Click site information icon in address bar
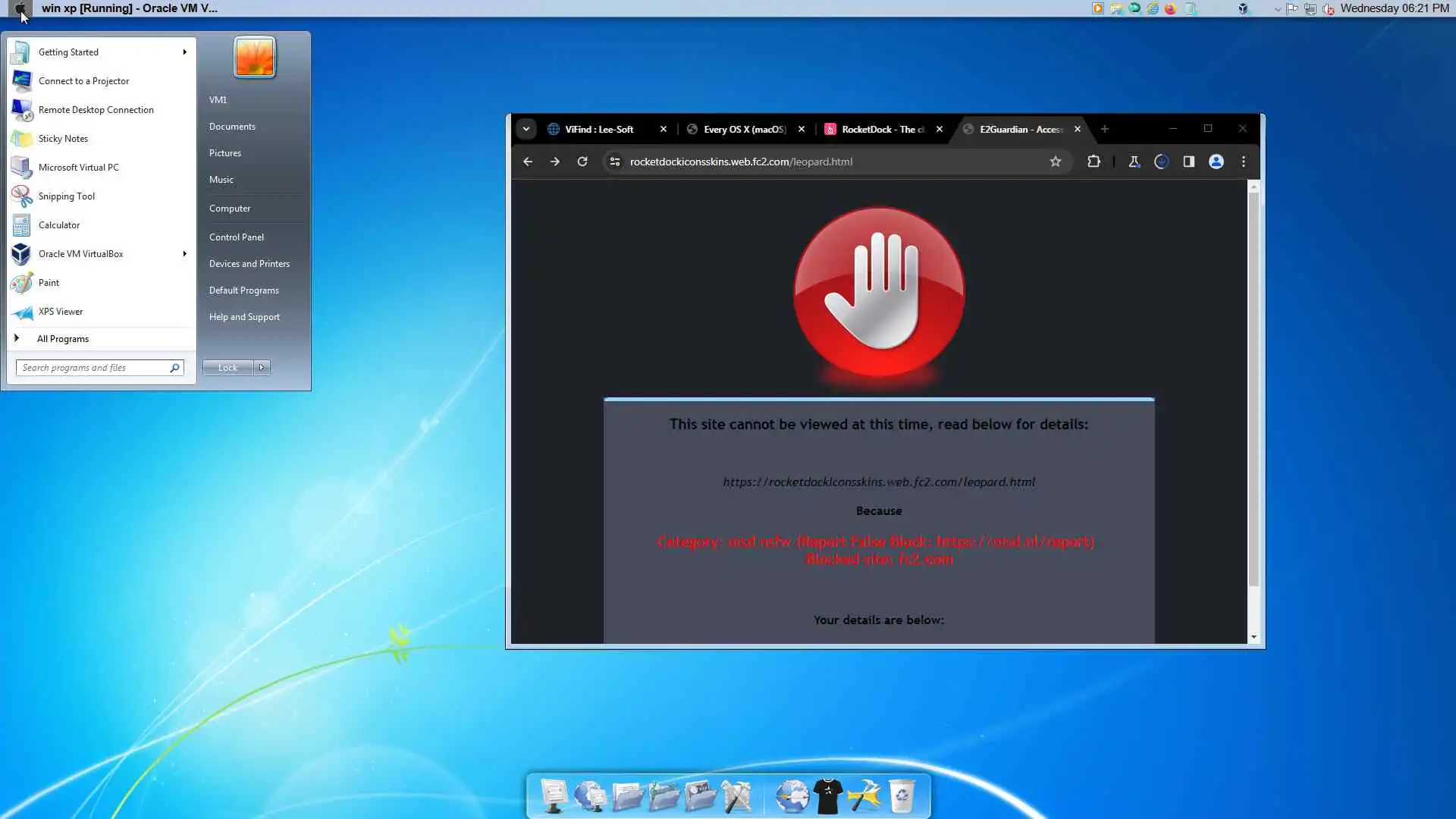Screen dimensions: 1456x819 615,162
